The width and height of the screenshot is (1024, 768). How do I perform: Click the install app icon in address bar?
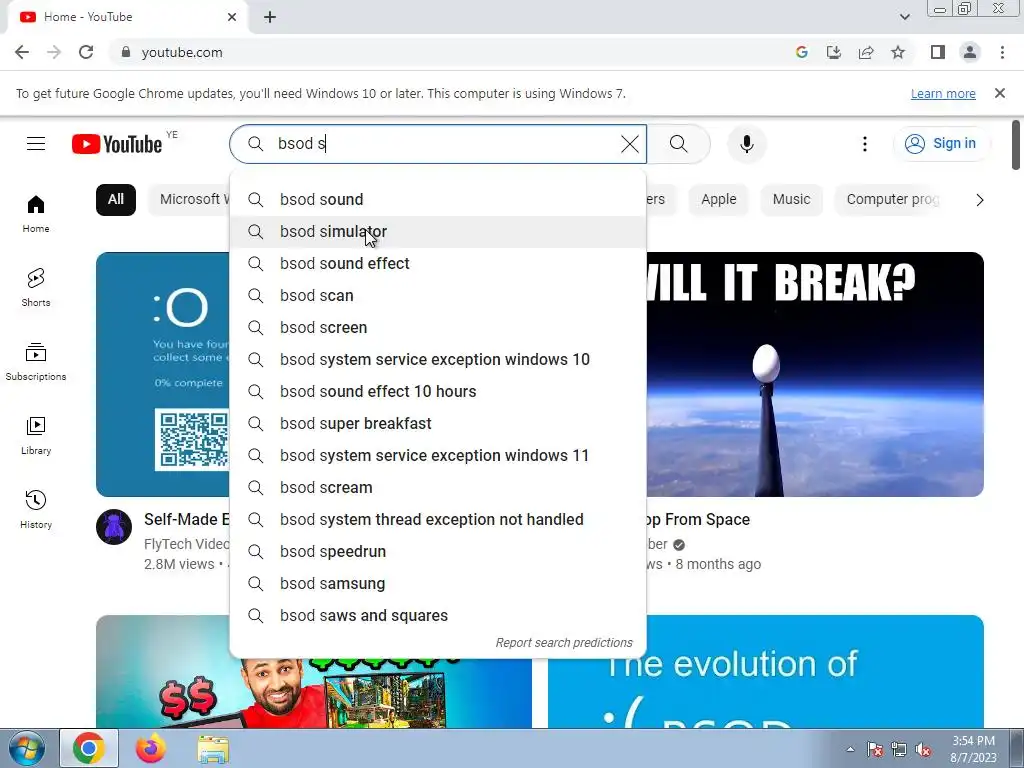click(834, 52)
